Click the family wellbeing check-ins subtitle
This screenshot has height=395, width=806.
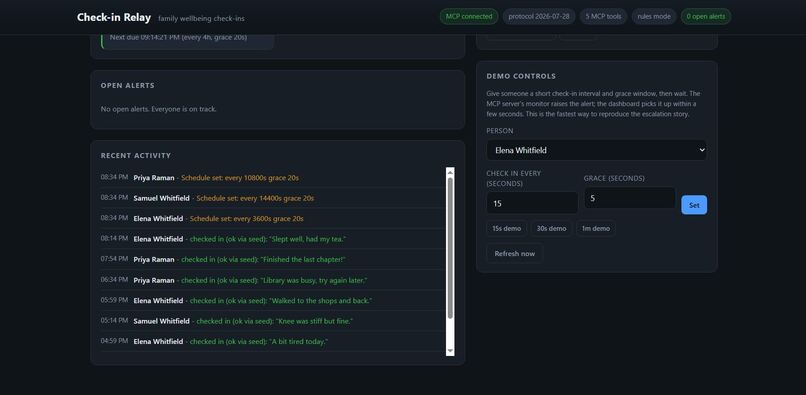(x=201, y=19)
